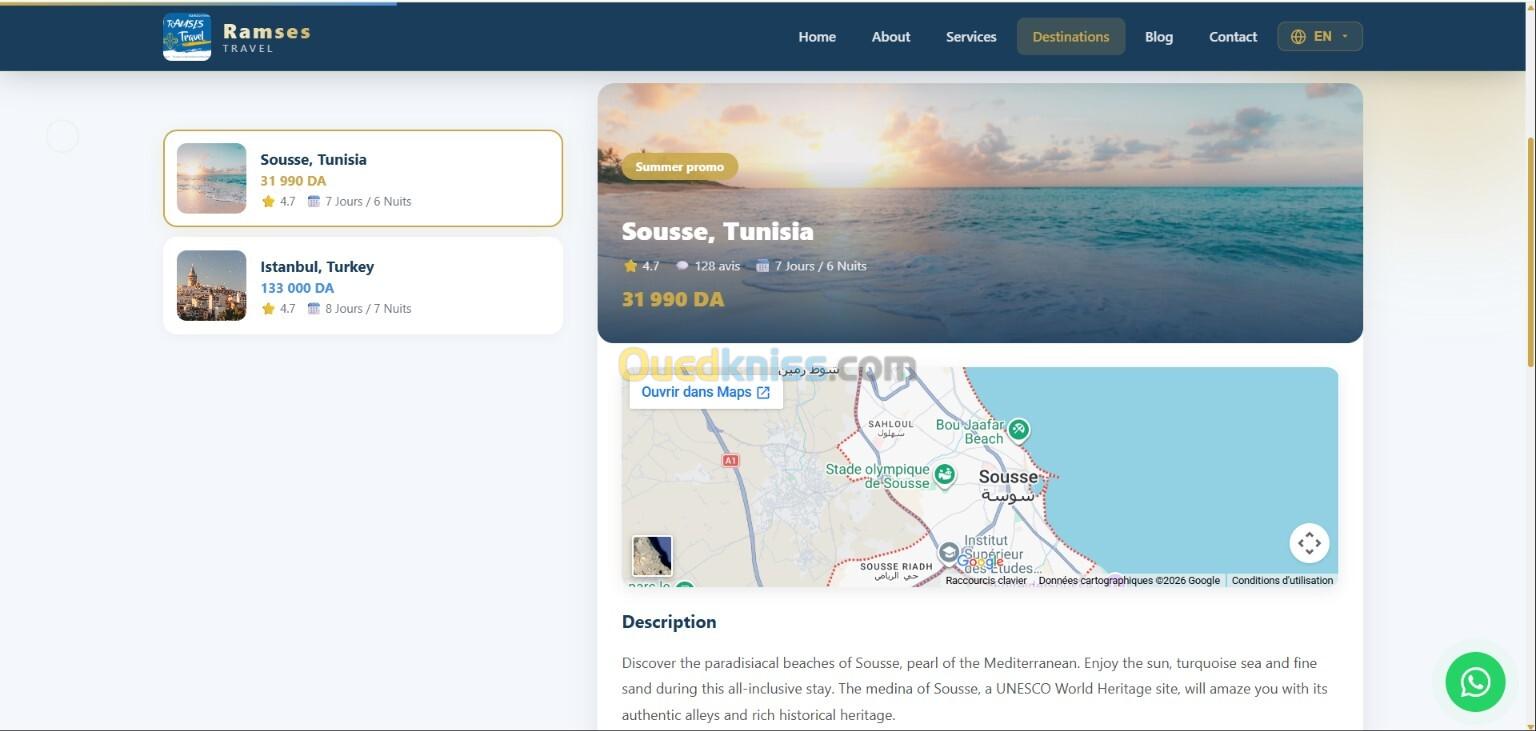The height and width of the screenshot is (731, 1536).
Task: Open the Services menu item
Action: [x=971, y=37]
